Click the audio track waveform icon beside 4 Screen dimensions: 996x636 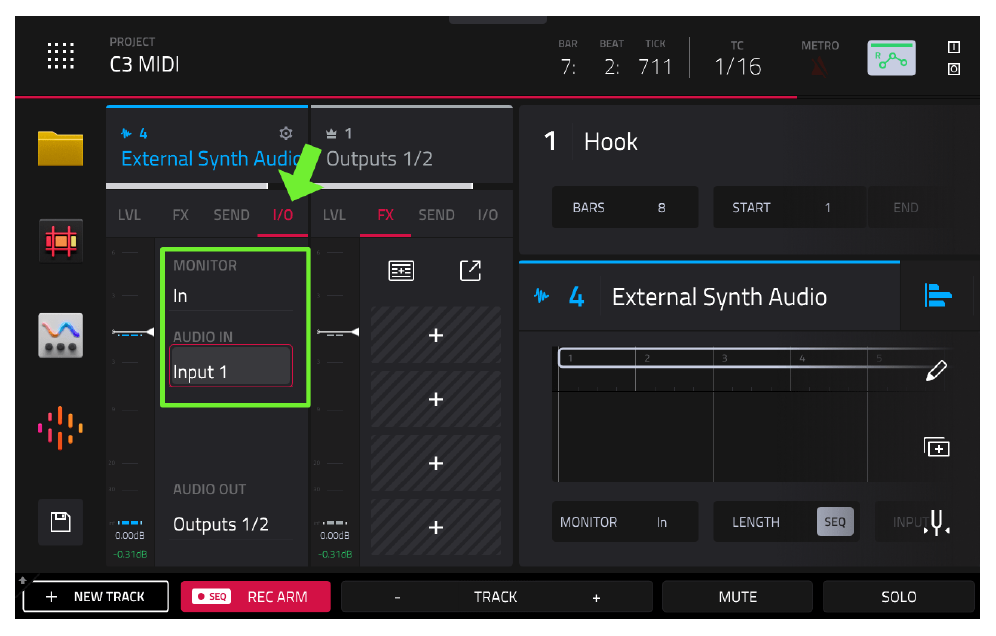coord(541,295)
